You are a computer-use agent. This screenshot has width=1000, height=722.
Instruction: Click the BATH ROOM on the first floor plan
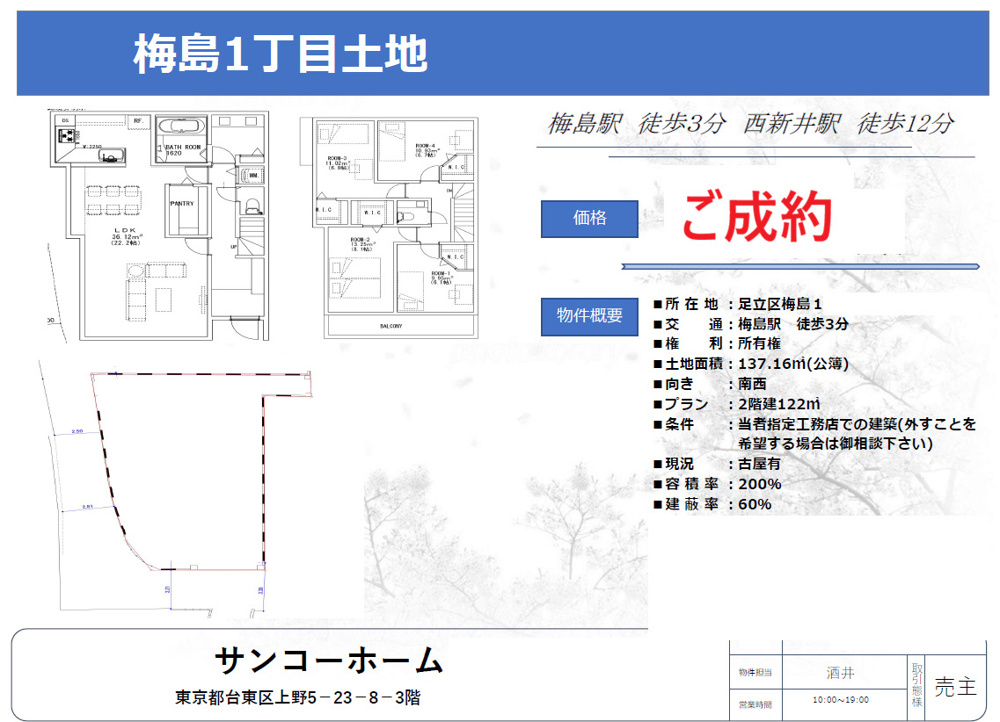tap(182, 147)
